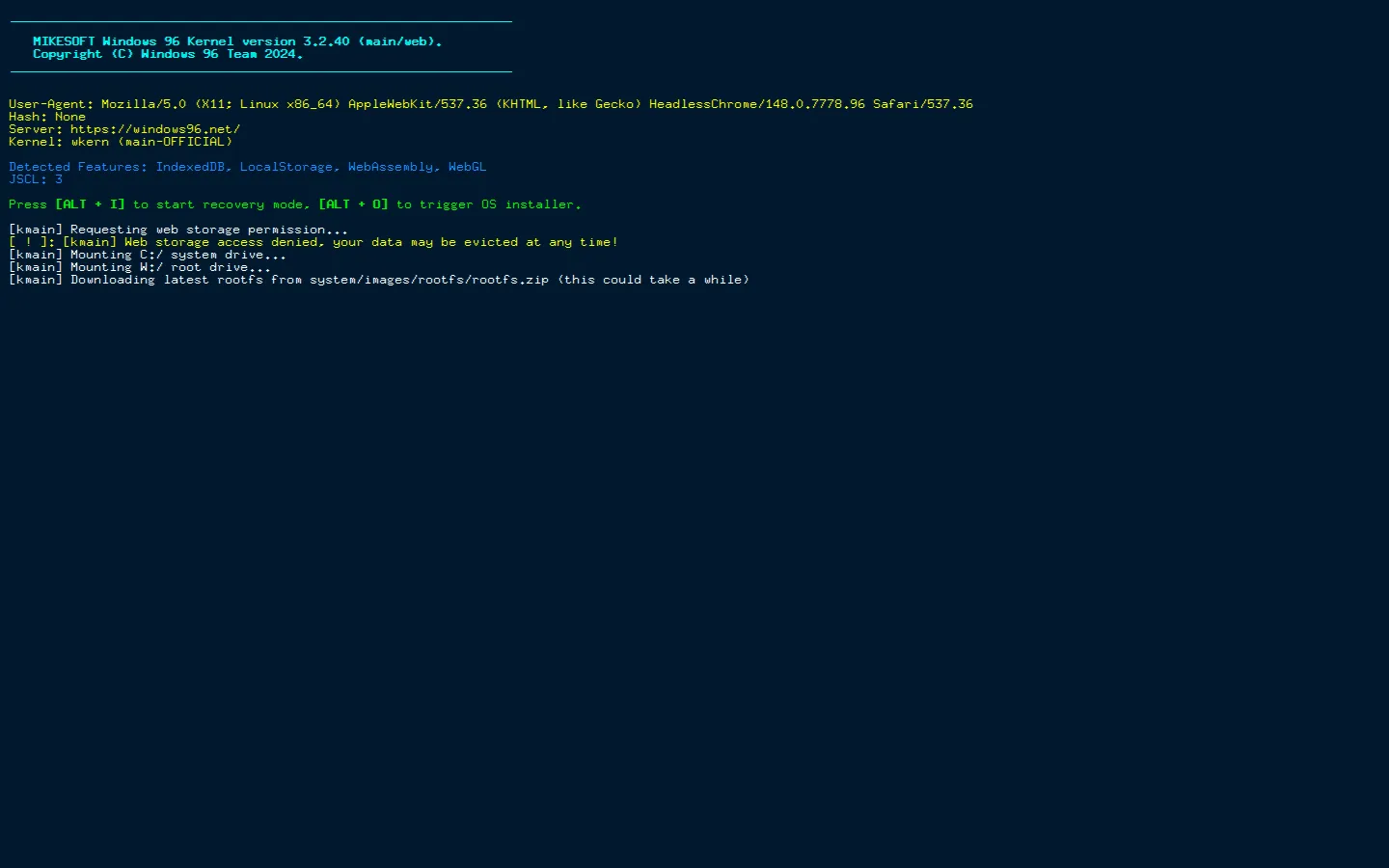Viewport: 1389px width, 868px height.
Task: Click the '[ALT + I]' recovery mode hint
Action: (90, 204)
